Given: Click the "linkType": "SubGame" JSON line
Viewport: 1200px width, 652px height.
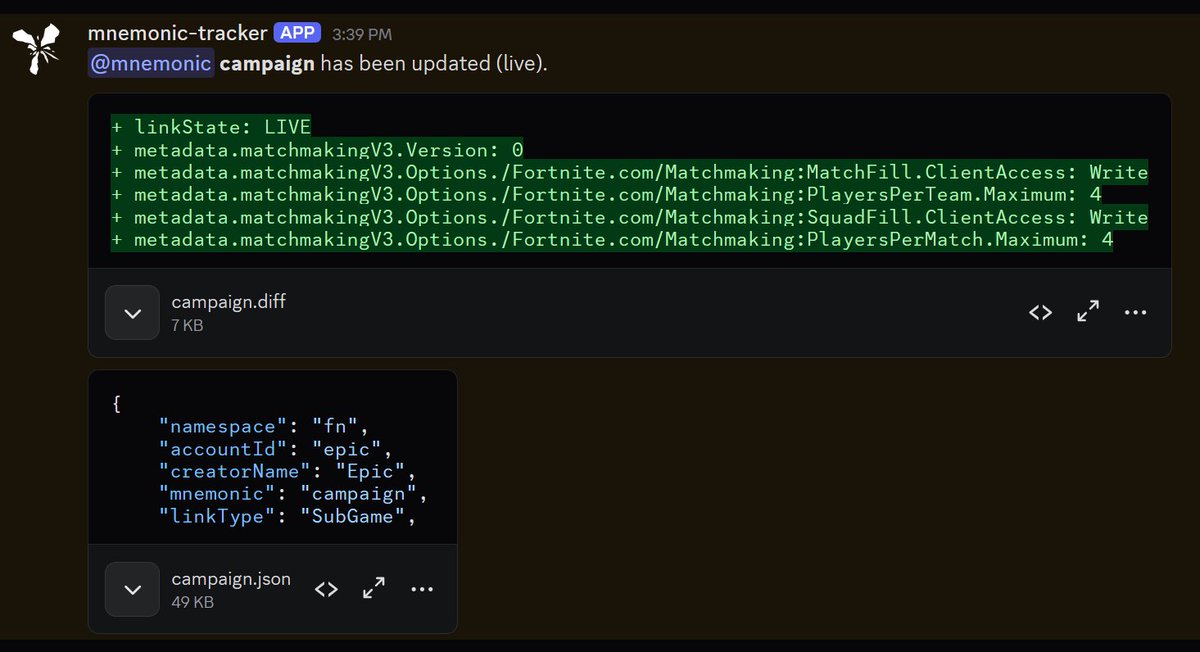Looking at the screenshot, I should [x=286, y=516].
